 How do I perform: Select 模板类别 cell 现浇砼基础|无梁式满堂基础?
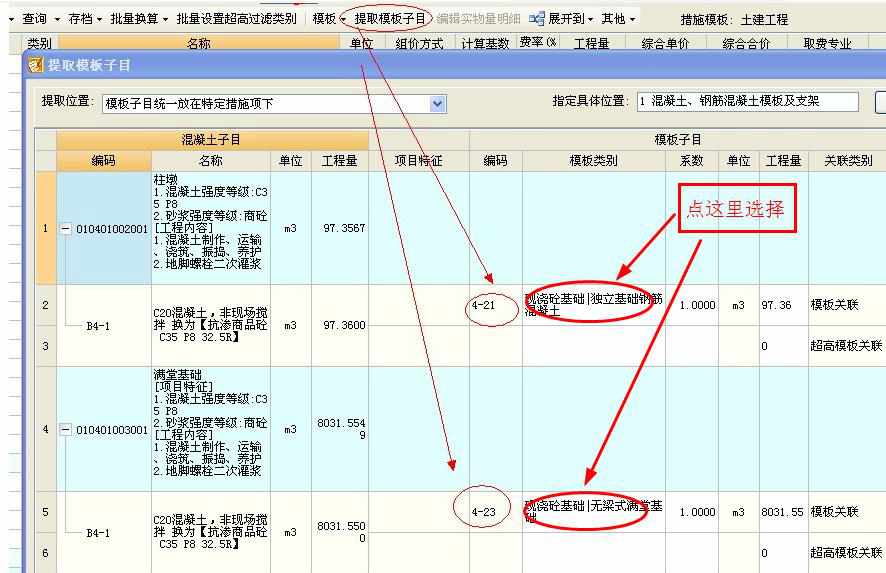(x=593, y=512)
